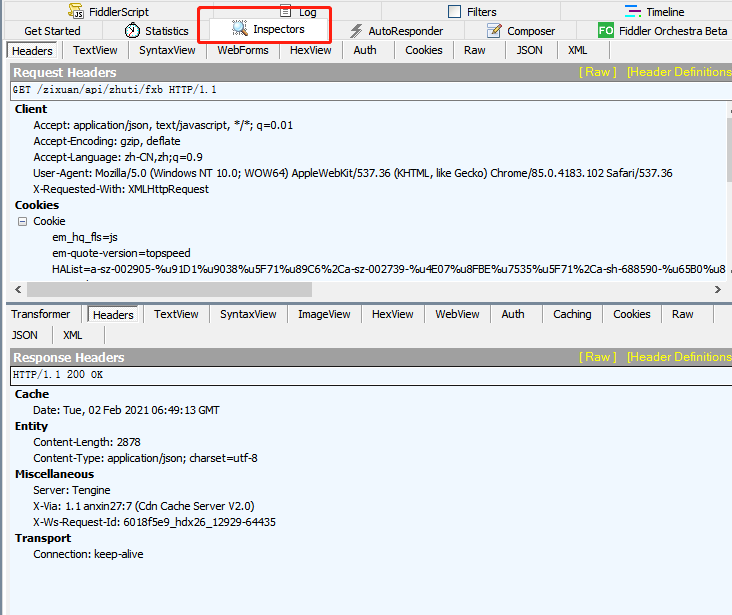This screenshot has height=615, width=732.
Task: Open the AutoResponder tab
Action: click(x=396, y=31)
